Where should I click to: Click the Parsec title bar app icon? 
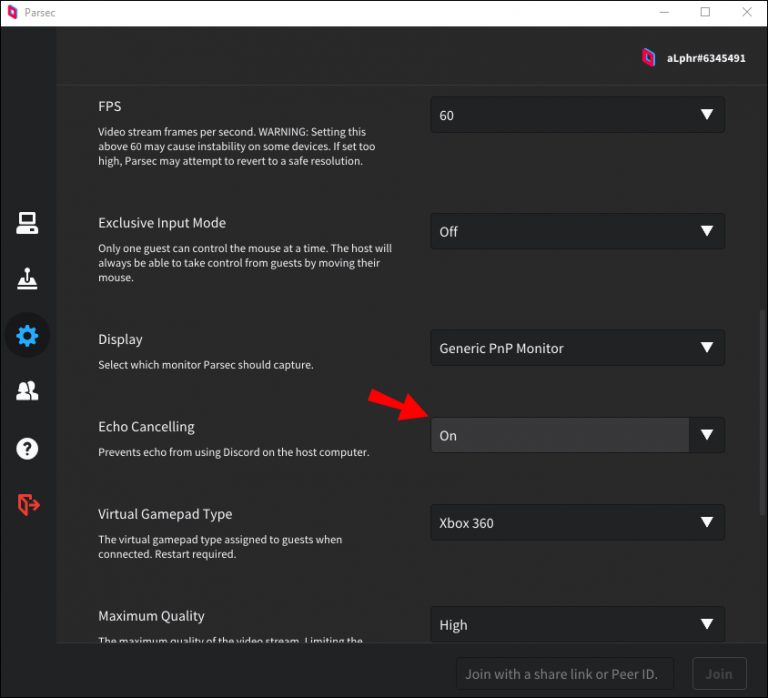(12, 13)
